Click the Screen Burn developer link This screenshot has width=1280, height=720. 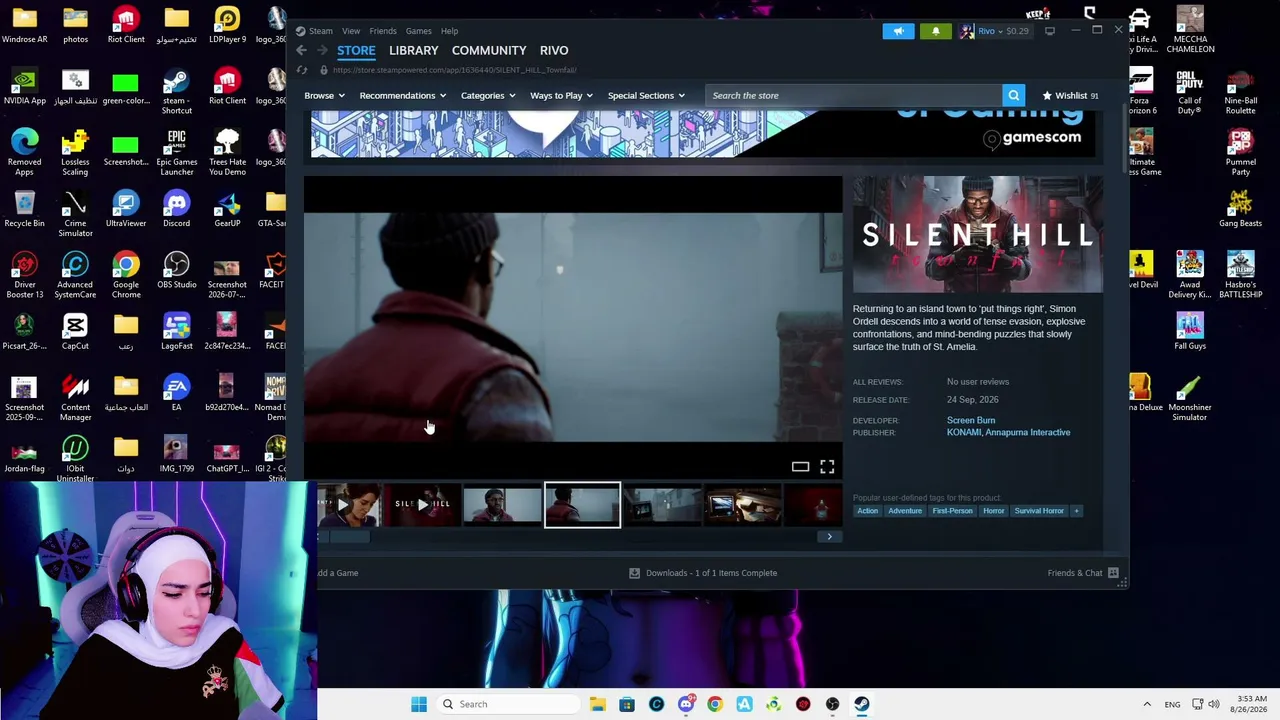971,420
